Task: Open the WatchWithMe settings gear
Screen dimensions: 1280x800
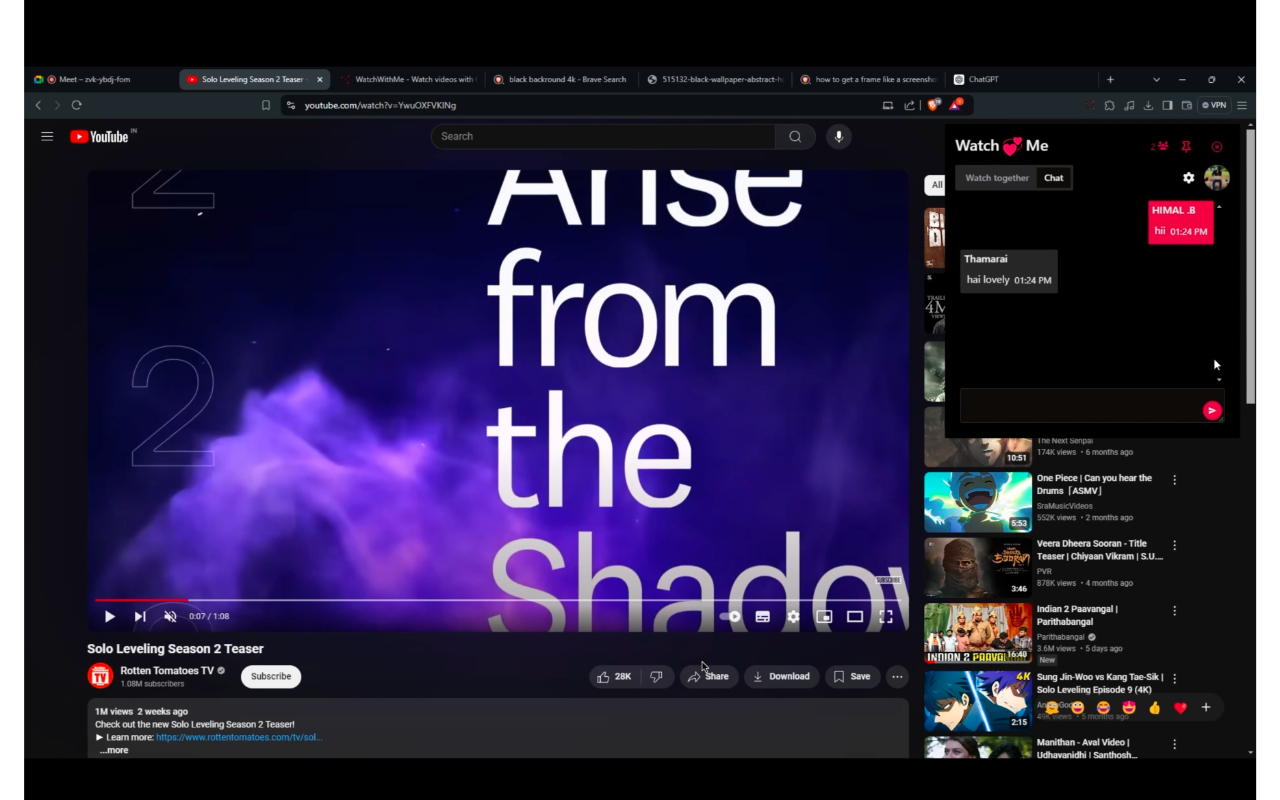Action: click(x=1188, y=178)
